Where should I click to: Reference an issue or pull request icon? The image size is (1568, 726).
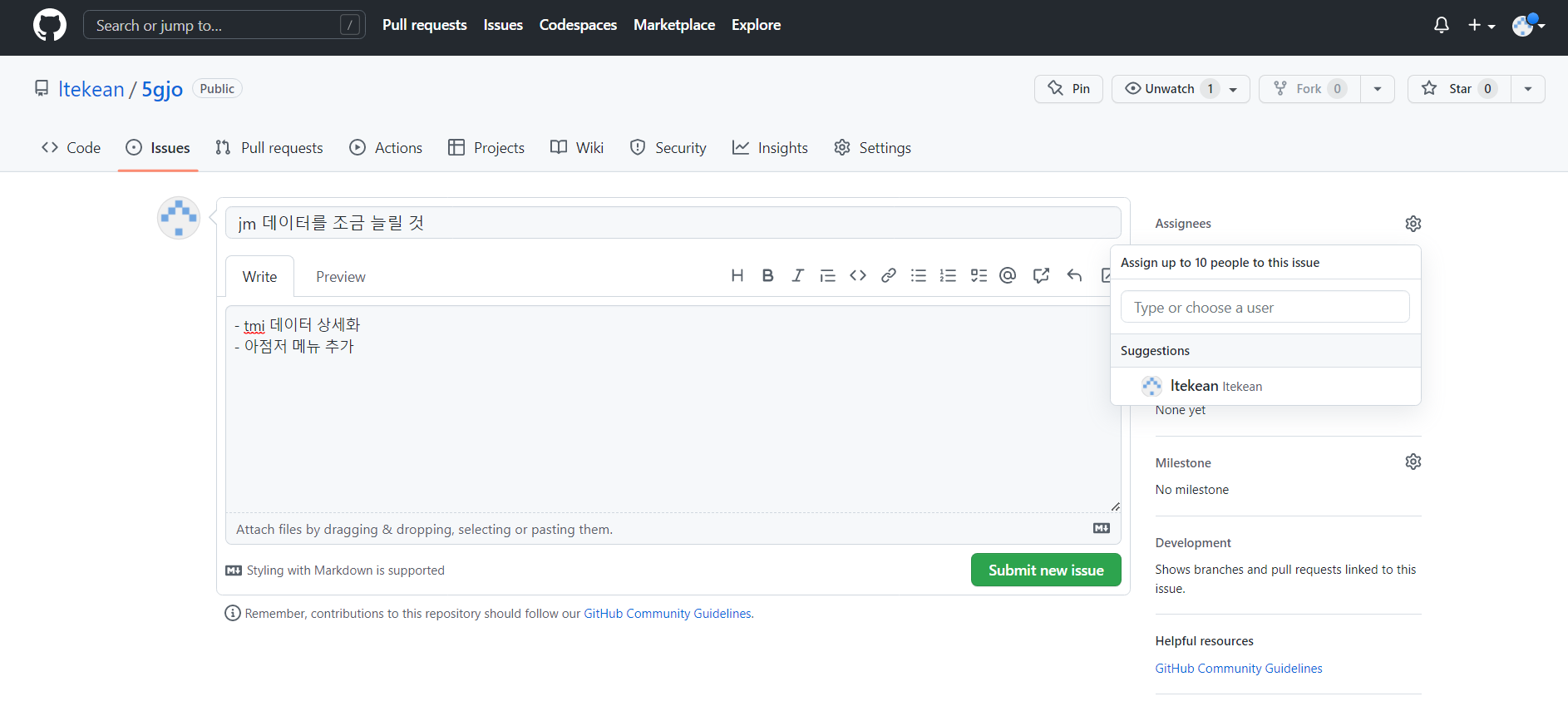pos(1041,275)
